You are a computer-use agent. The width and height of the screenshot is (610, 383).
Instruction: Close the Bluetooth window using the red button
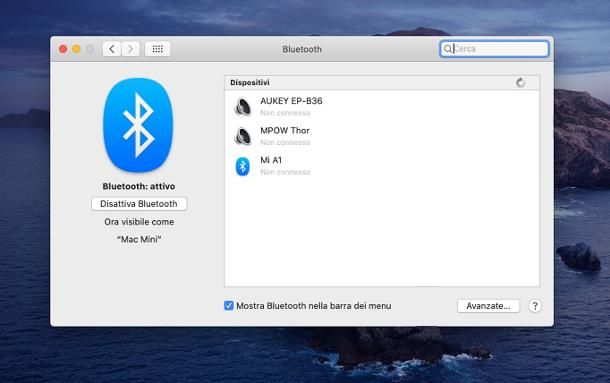pos(63,49)
